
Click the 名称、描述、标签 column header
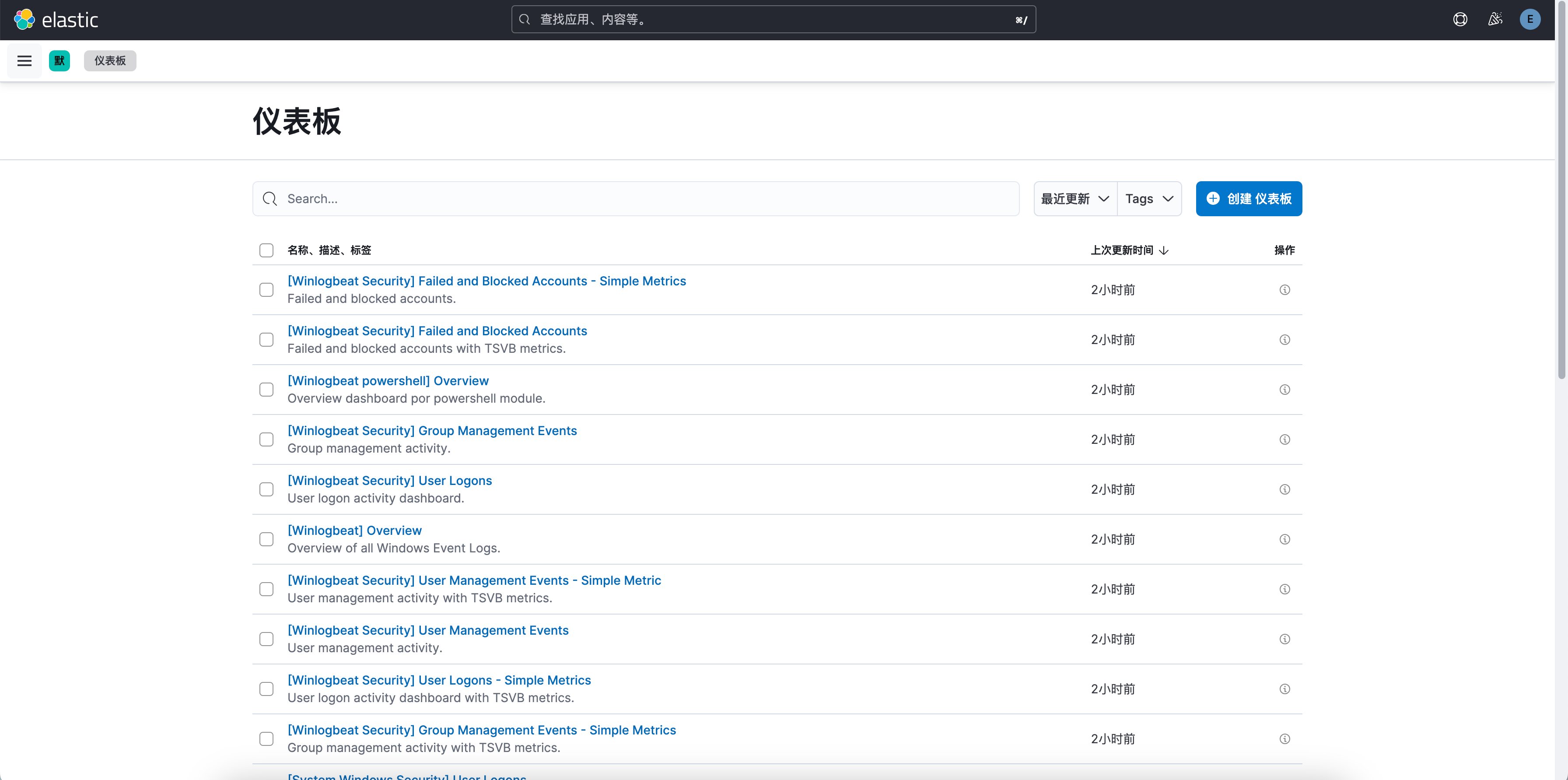pyautogui.click(x=329, y=250)
